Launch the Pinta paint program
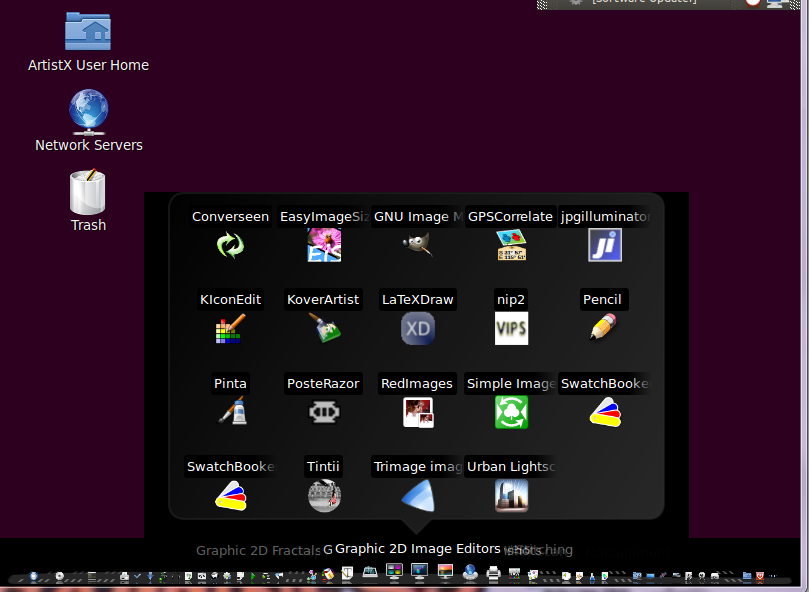Screen dimensions: 809x592 231,411
